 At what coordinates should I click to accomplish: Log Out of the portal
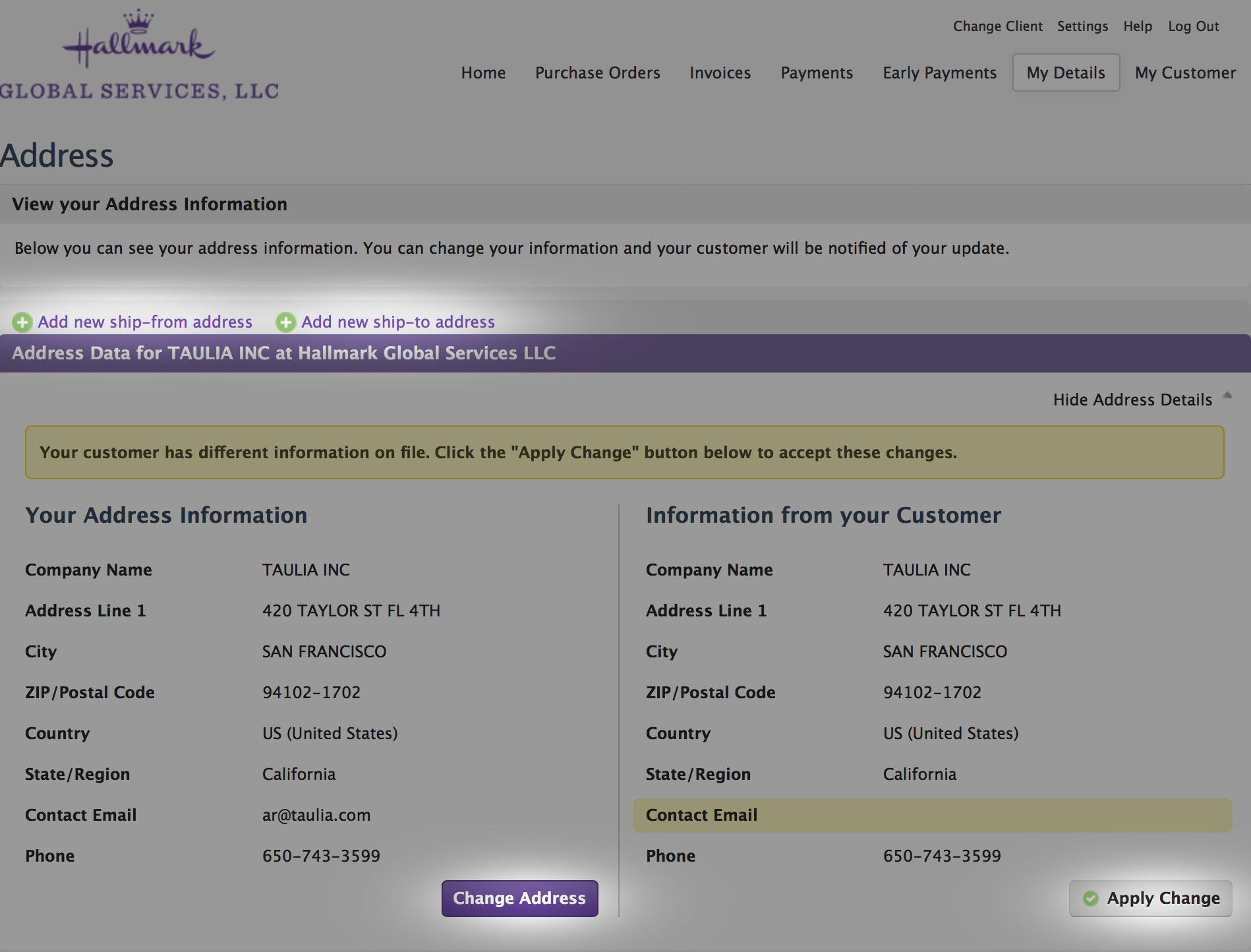[x=1194, y=26]
